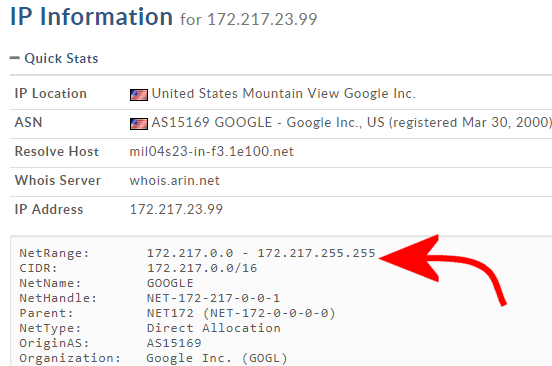Click the Organization Google Inc. (GOGL) value
Screen dimensions: 552x366
coord(217,358)
